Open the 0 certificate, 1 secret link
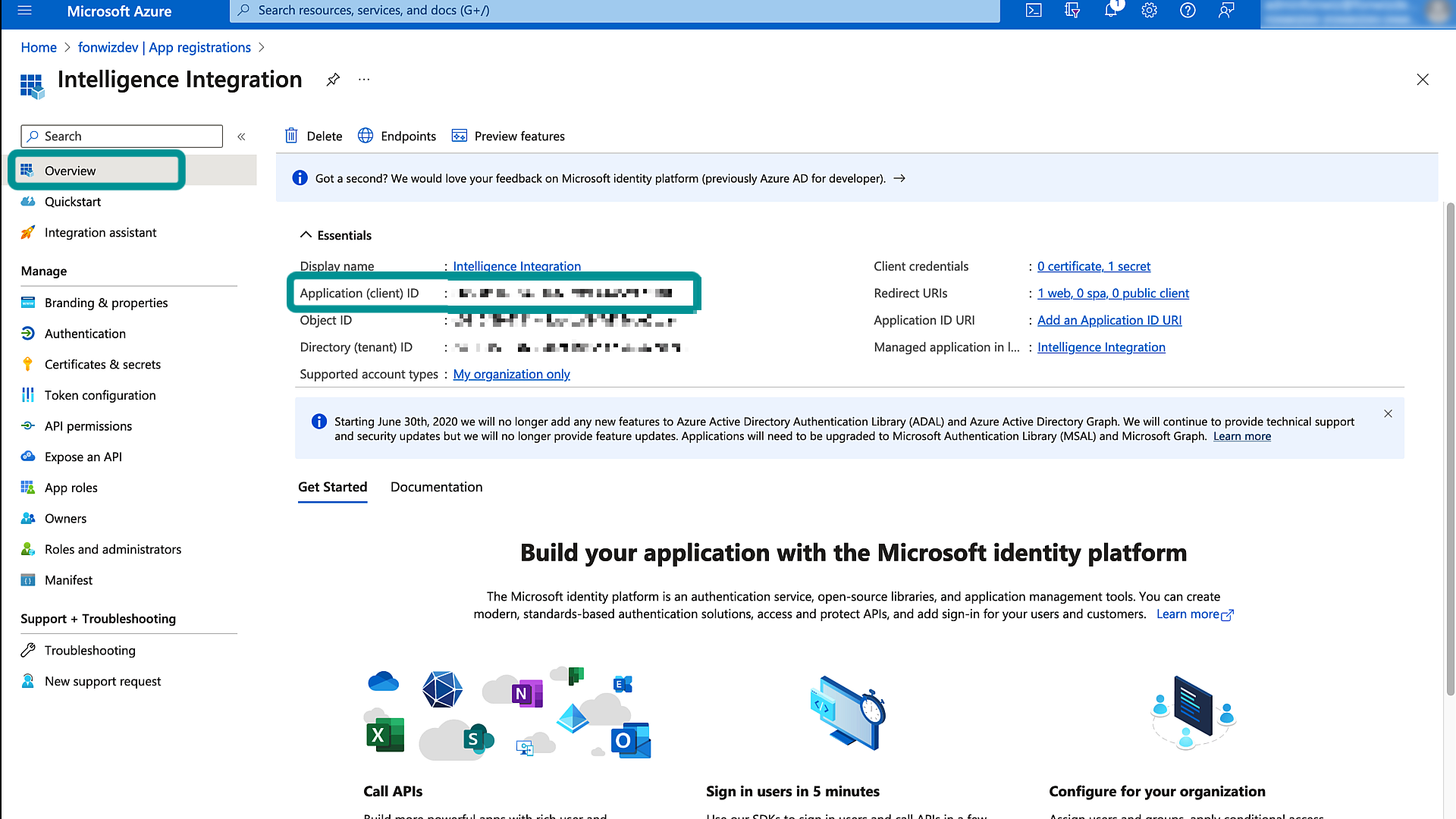Image resolution: width=1456 pixels, height=819 pixels. point(1094,266)
